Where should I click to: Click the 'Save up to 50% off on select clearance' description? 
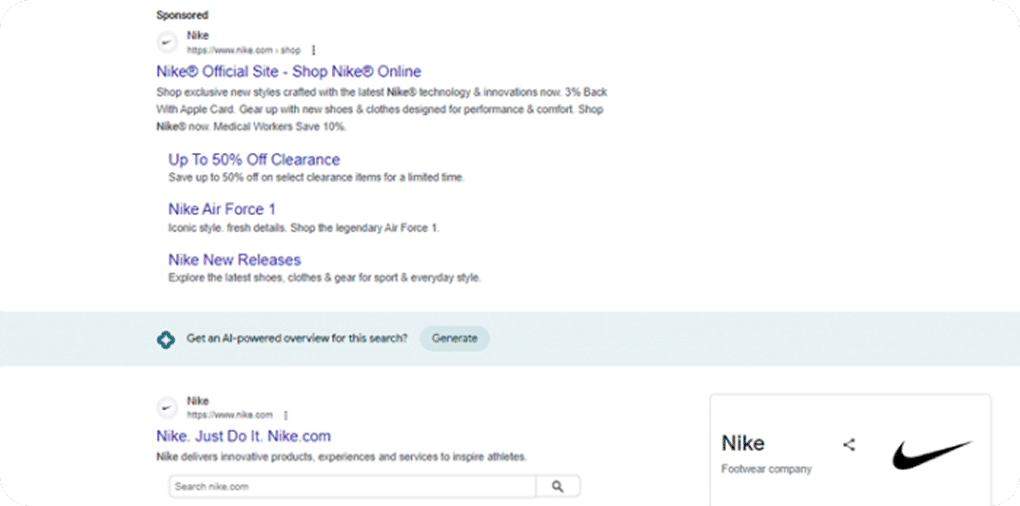[316, 177]
